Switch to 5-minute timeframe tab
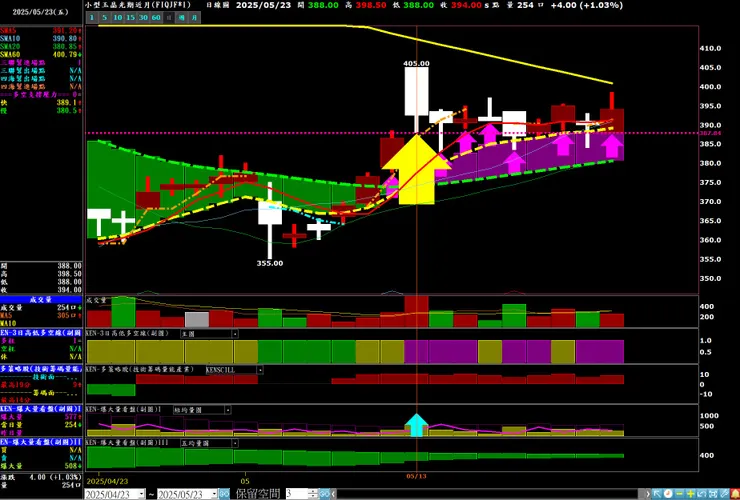 pos(104,17)
